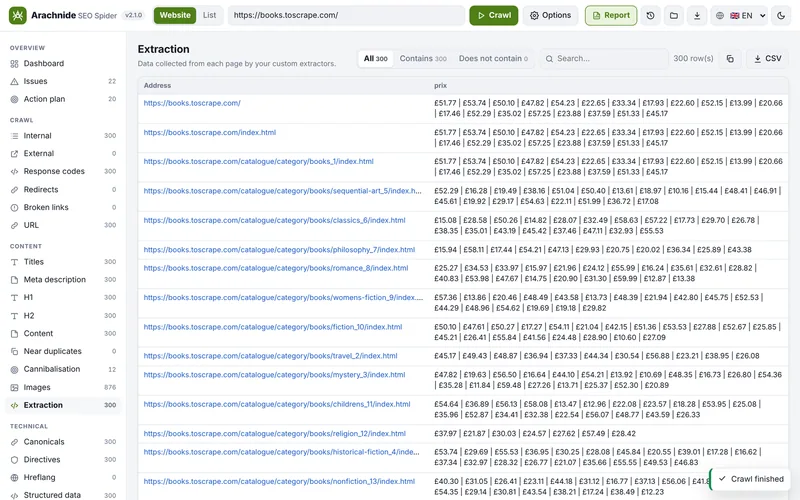
Task: Select the Does not contain filter tab
Action: [493, 59]
